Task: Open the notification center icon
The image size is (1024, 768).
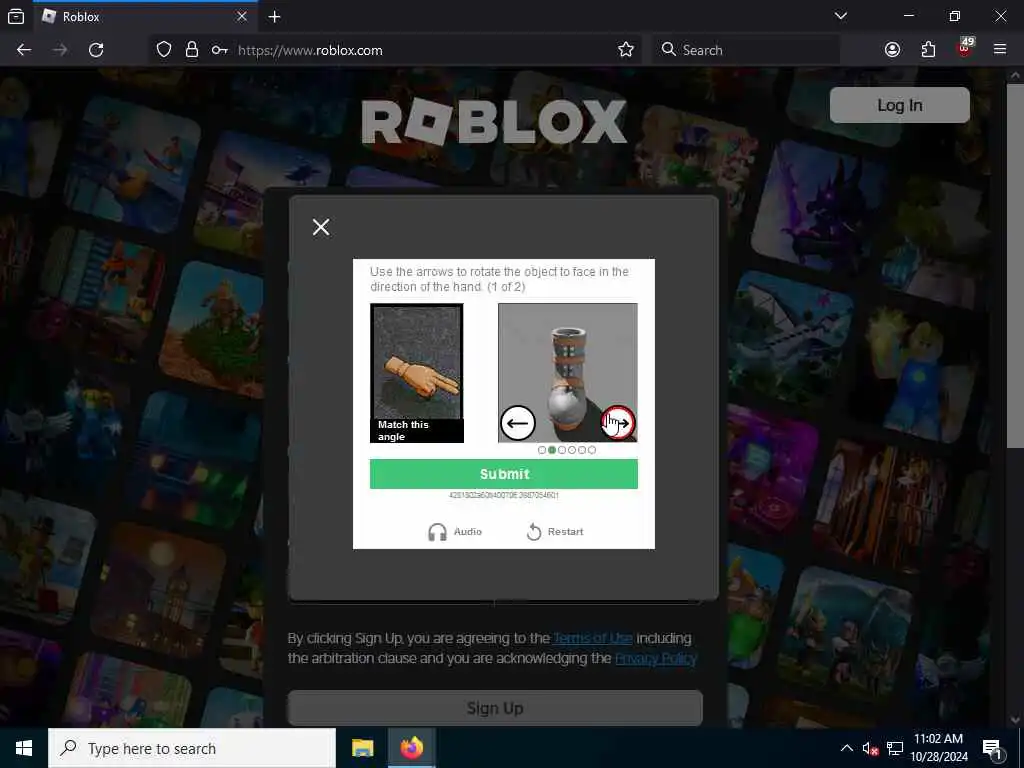Action: (993, 749)
